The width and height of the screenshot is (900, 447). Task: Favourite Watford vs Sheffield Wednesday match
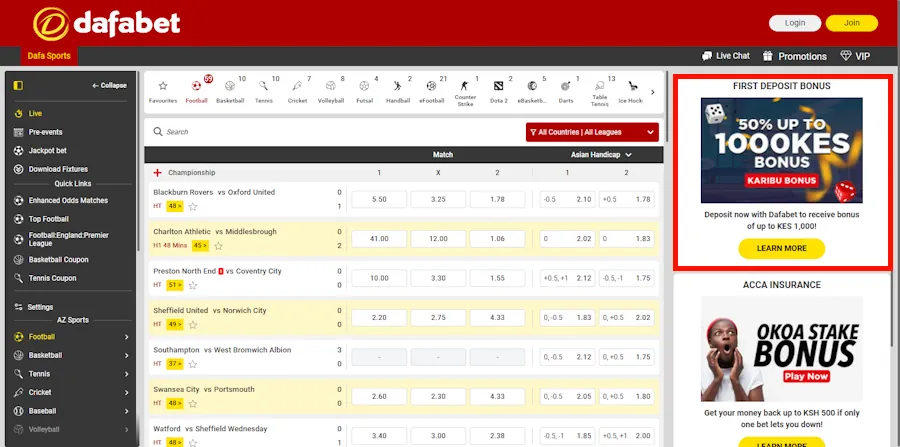coord(193,442)
